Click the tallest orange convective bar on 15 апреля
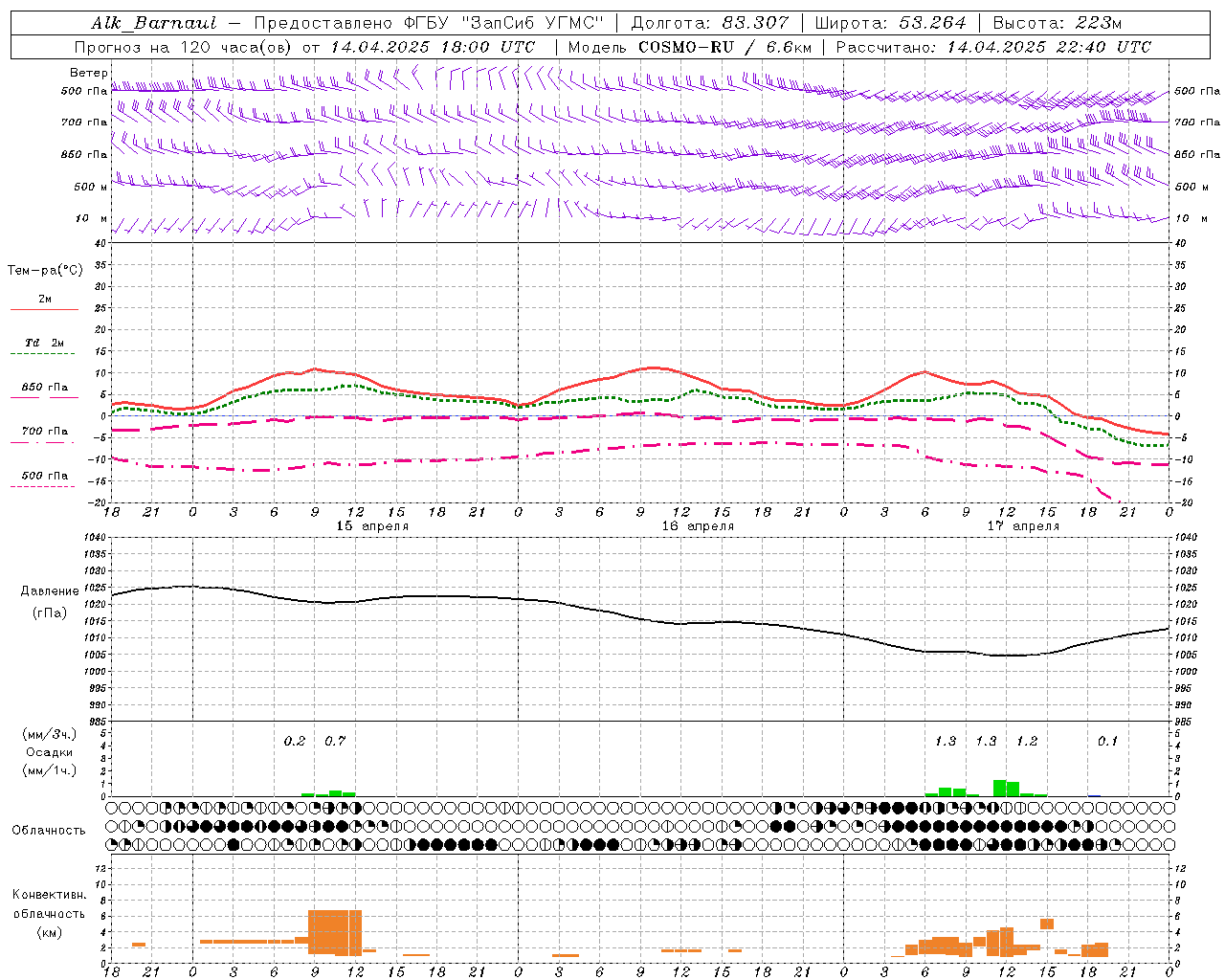The width and height of the screenshot is (1225, 980). point(335,932)
